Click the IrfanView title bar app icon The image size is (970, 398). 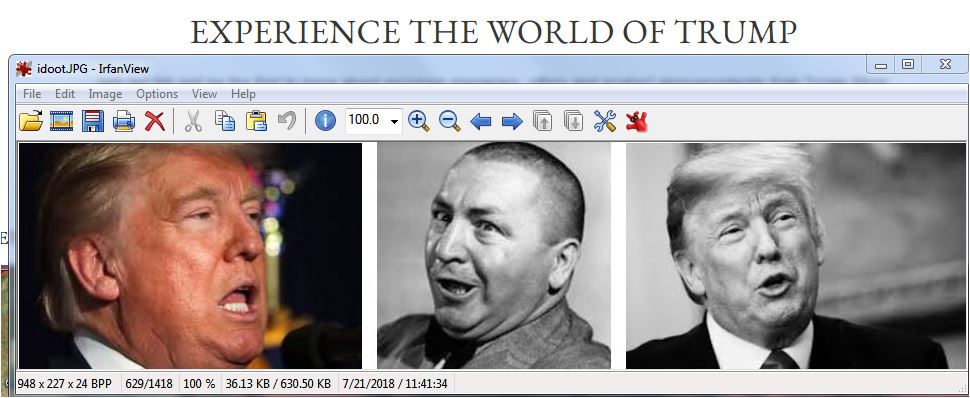24,69
